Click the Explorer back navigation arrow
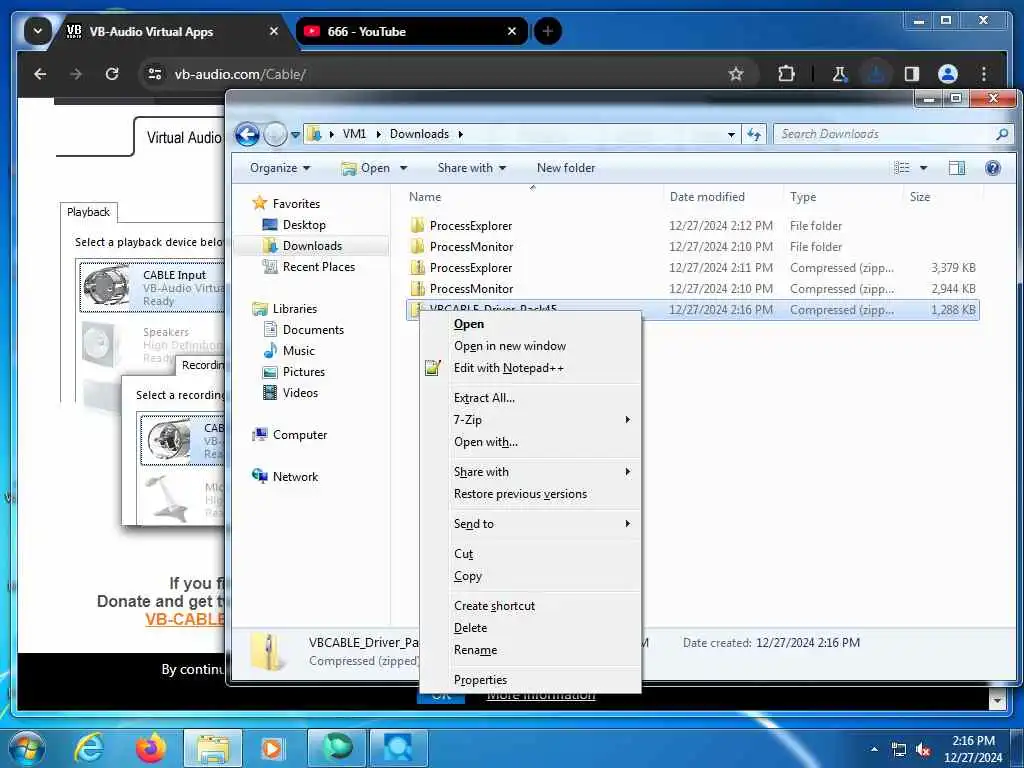Screen dimensions: 1024x768 click(x=247, y=135)
